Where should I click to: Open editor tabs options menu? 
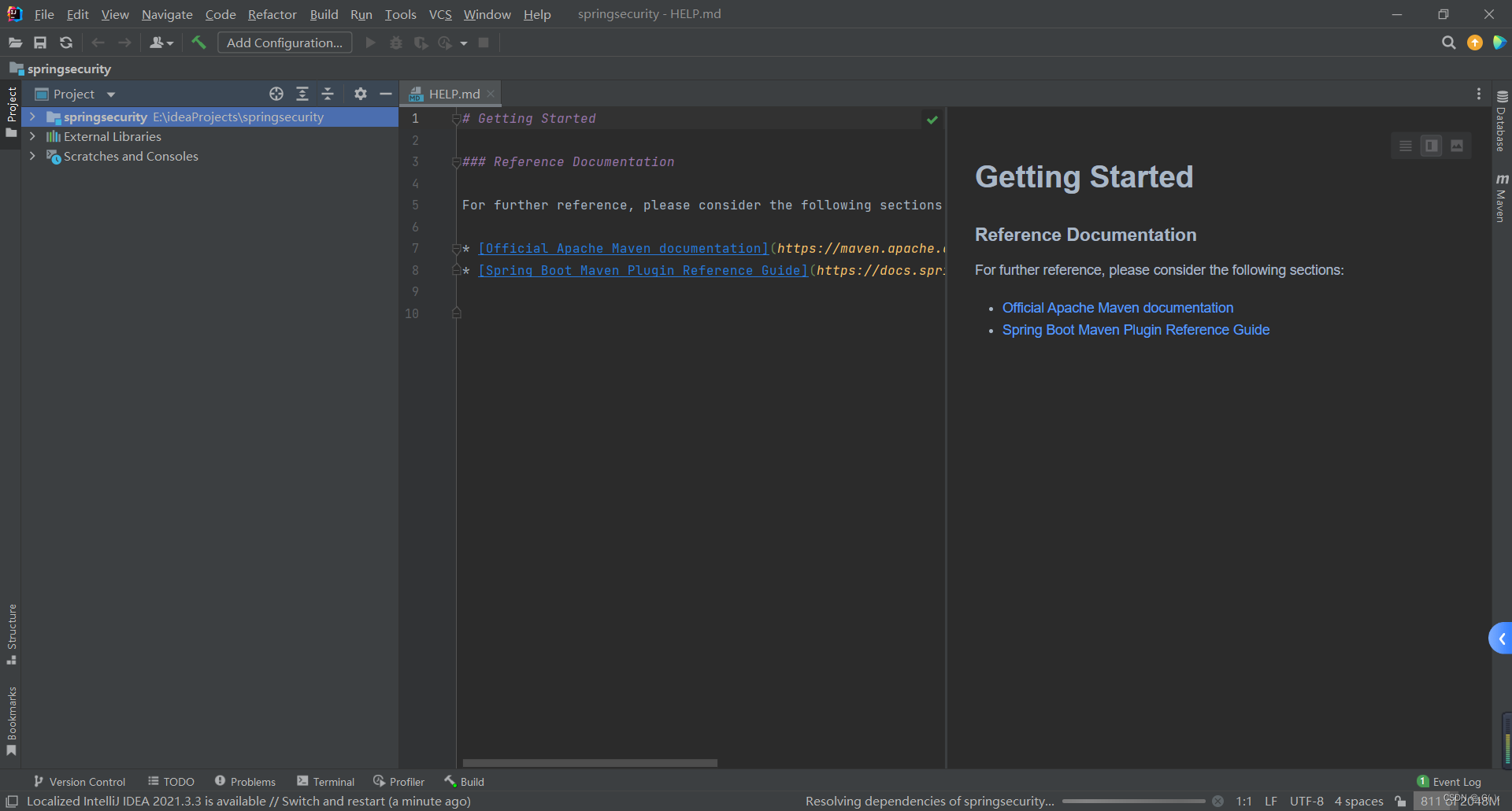(1479, 94)
